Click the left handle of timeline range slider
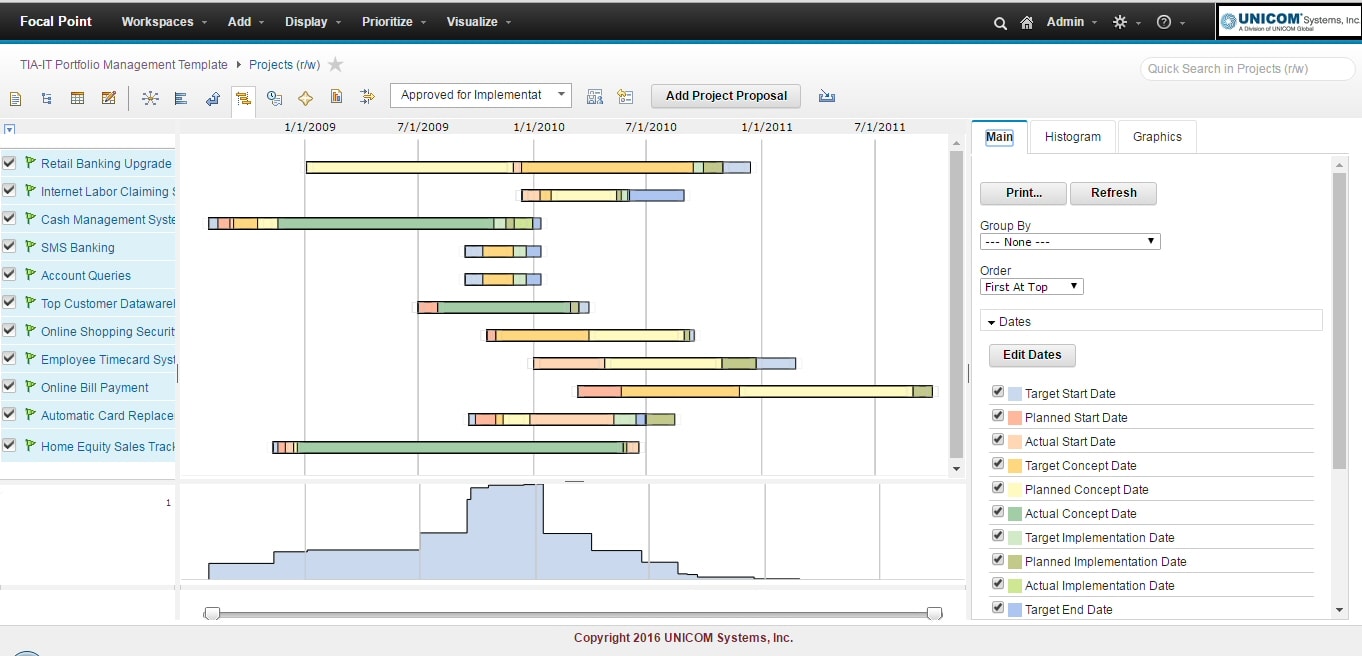The image size is (1362, 656). (x=211, y=613)
